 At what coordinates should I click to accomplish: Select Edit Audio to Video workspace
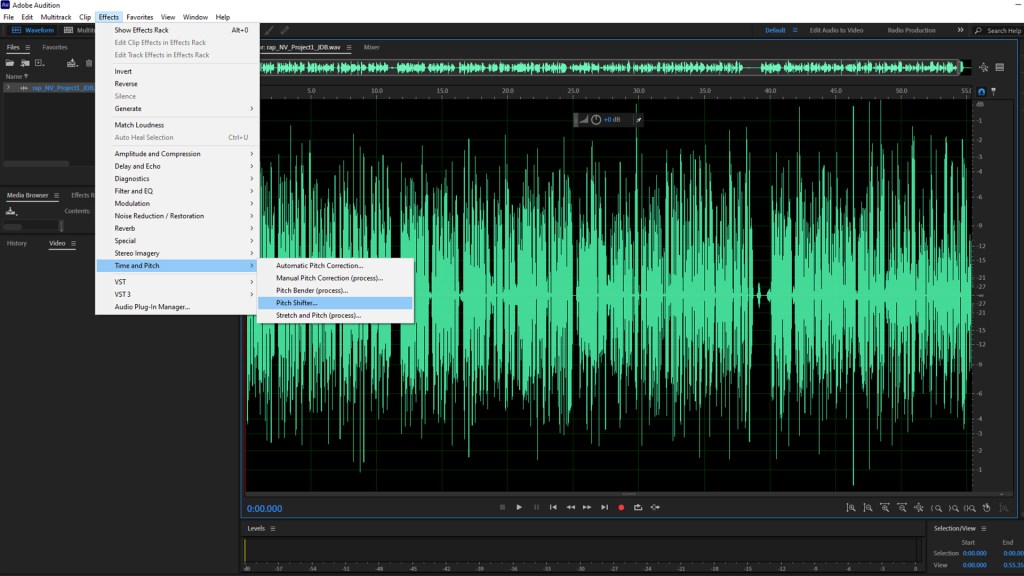pos(836,30)
